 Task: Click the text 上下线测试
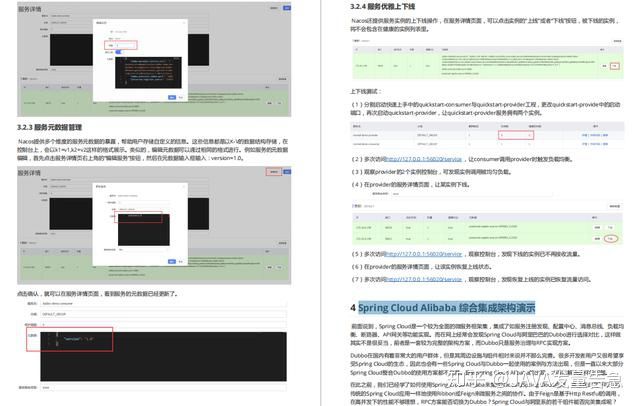tap(366, 91)
